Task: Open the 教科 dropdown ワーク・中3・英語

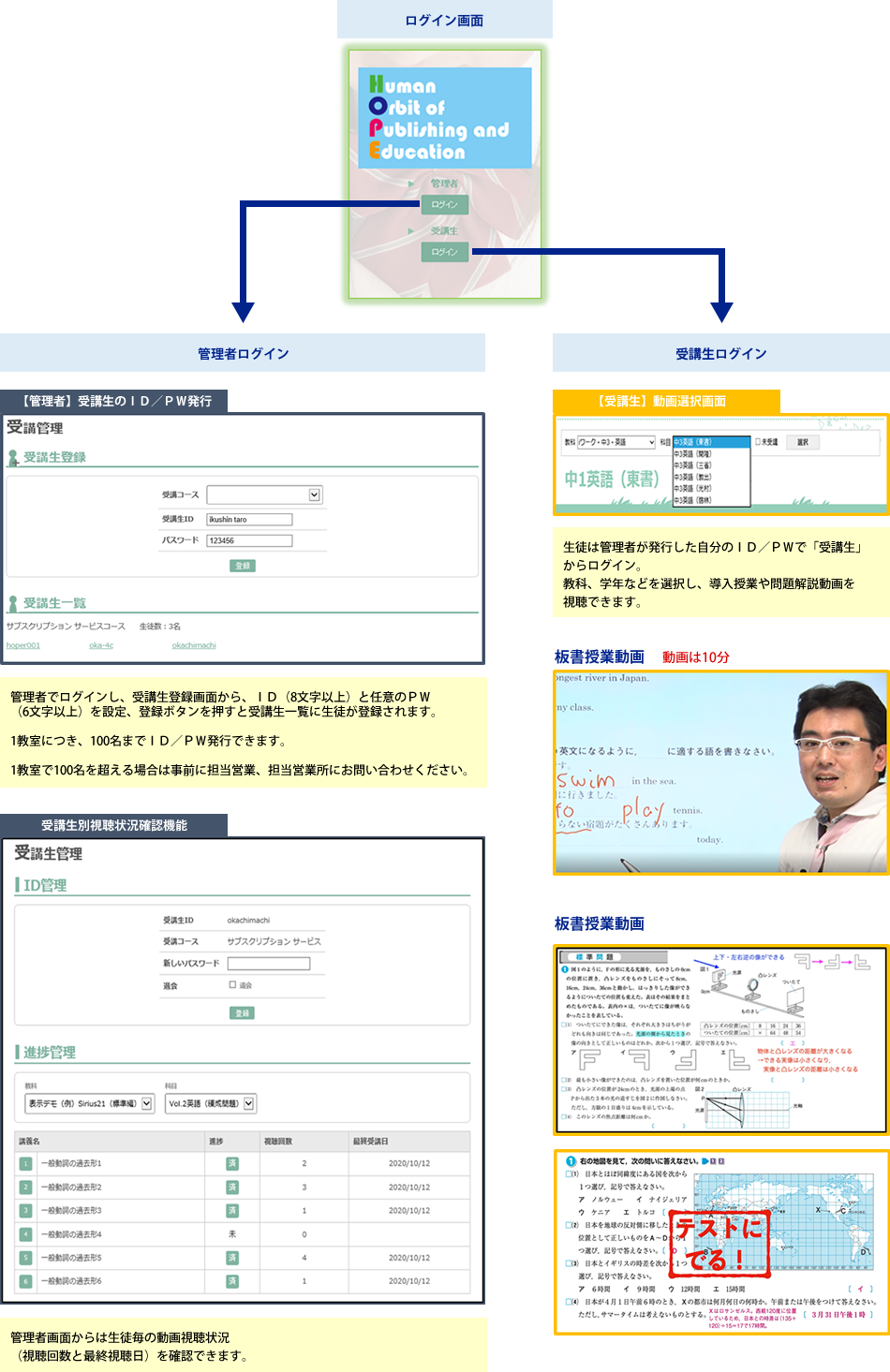Action: [x=616, y=442]
